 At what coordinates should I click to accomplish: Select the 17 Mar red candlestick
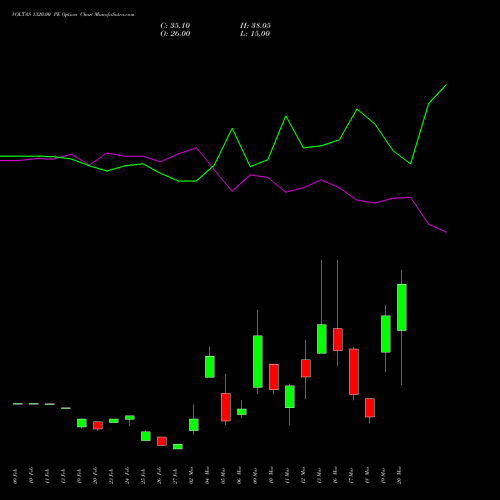click(x=354, y=372)
